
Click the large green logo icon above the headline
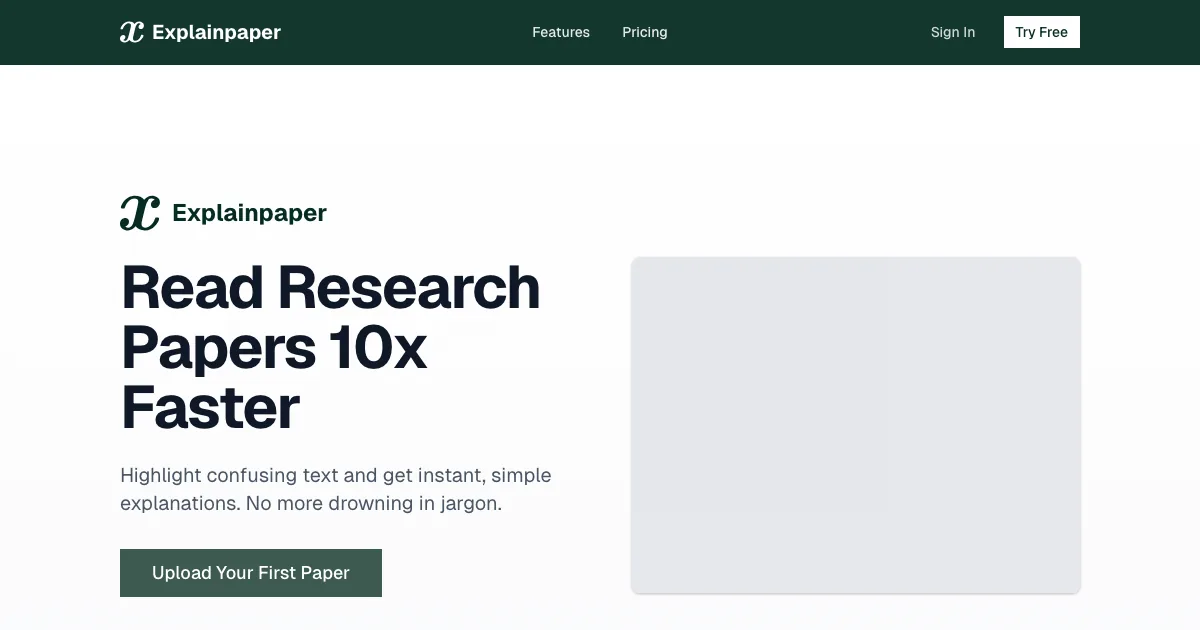pos(140,213)
